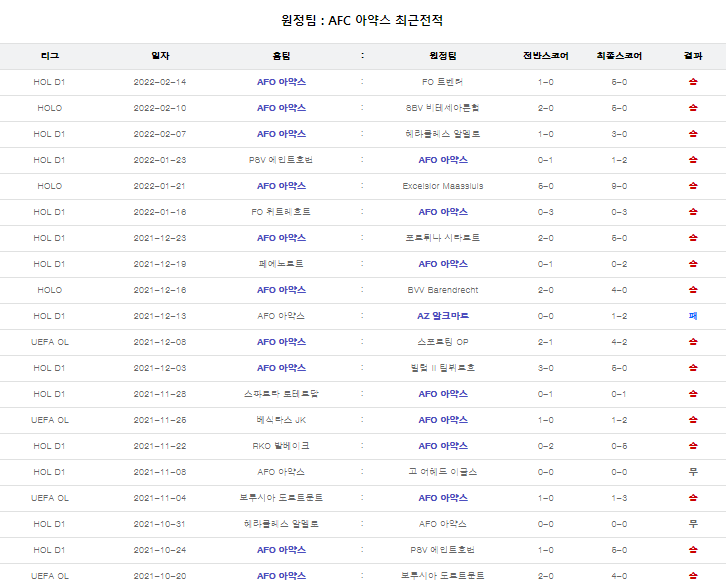Select the '스파르타 로테르담' home team name
Image resolution: width=726 pixels, height=586 pixels.
pyautogui.click(x=281, y=394)
